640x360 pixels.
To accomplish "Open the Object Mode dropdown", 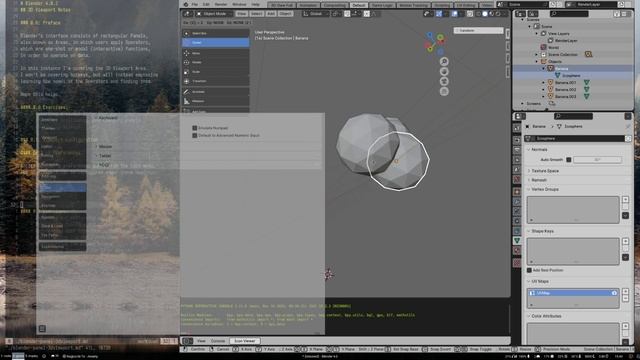I will [214, 13].
